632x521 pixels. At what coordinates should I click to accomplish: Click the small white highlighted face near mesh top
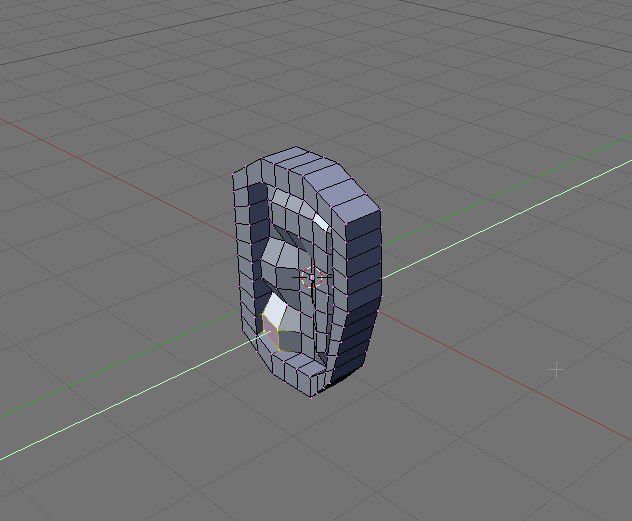(322, 222)
